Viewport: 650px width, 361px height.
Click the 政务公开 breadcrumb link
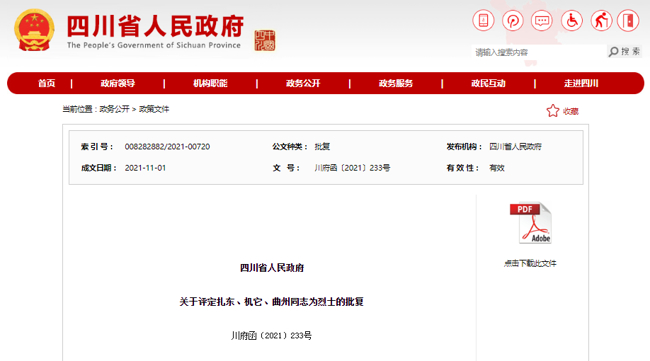pyautogui.click(x=114, y=109)
